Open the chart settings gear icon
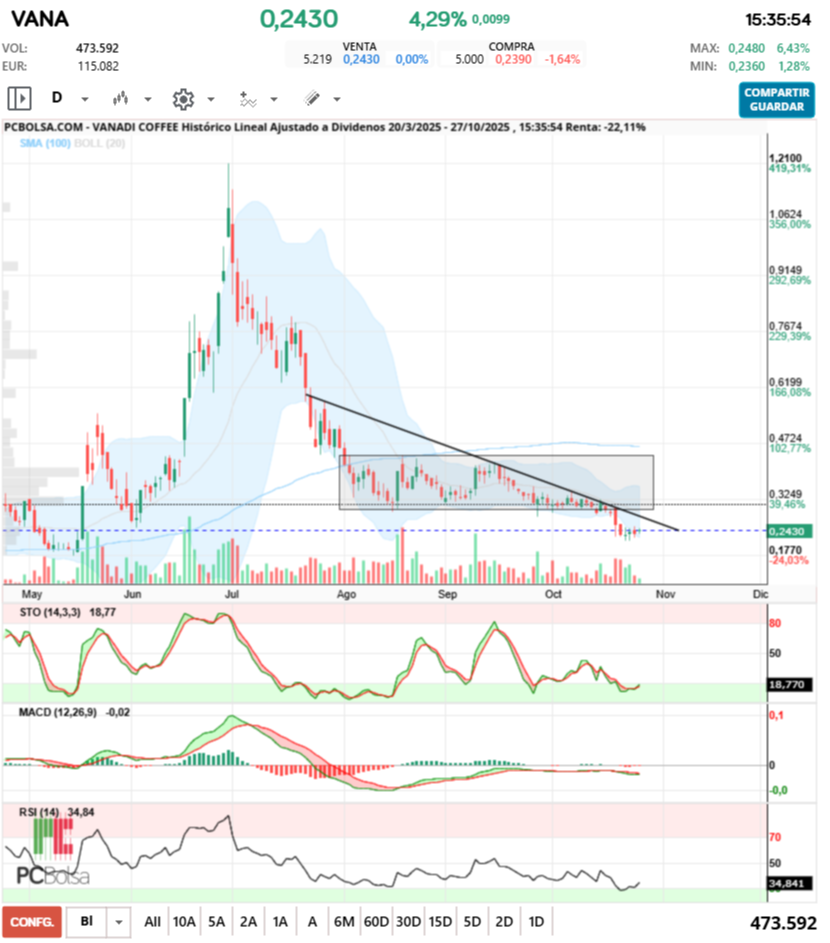 [183, 99]
